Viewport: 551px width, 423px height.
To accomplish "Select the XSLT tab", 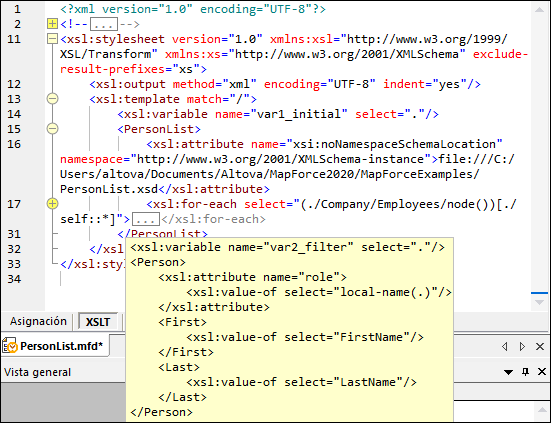I will coord(98,322).
